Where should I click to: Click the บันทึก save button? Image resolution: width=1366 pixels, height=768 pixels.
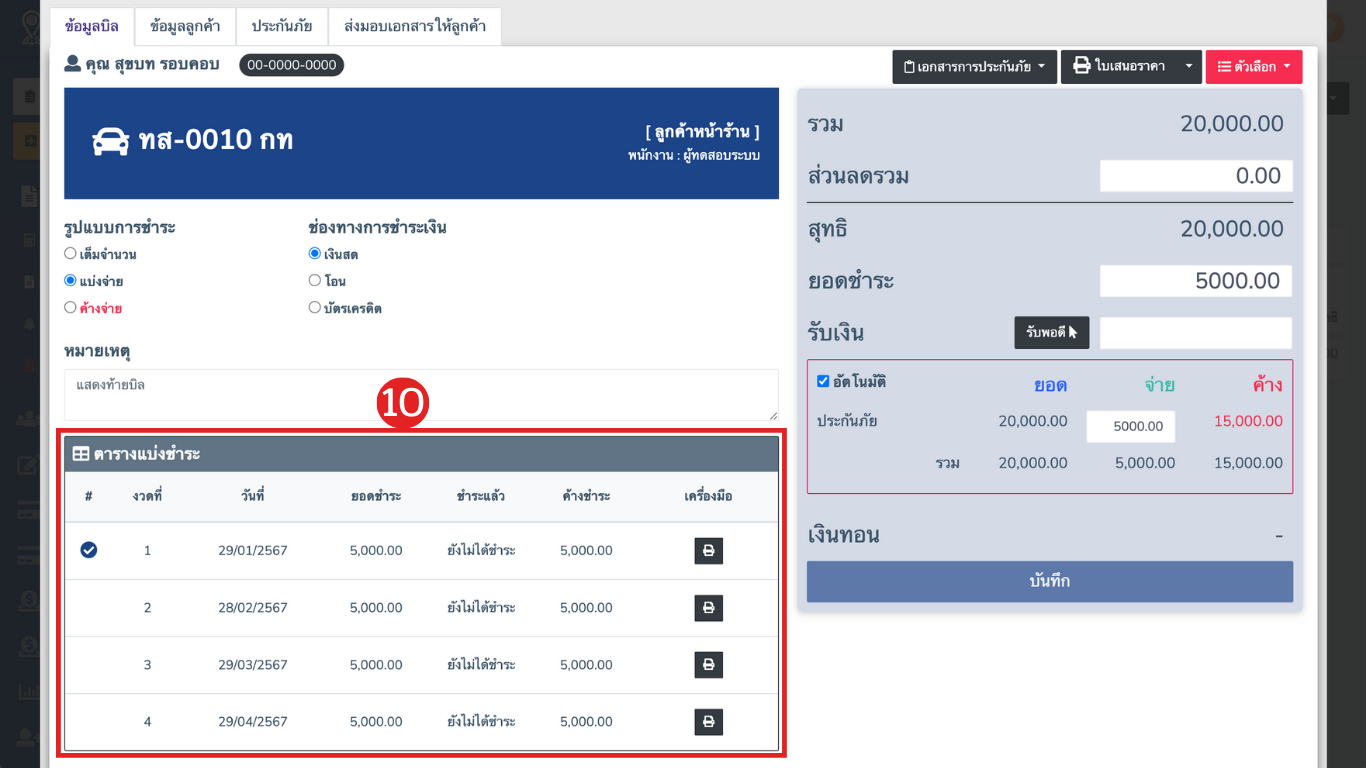coord(1050,581)
